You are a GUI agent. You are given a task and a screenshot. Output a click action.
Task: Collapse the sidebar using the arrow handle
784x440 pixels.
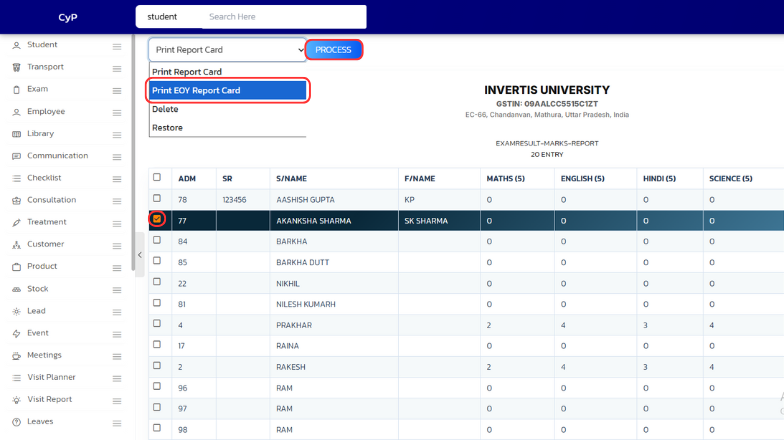pyautogui.click(x=140, y=255)
